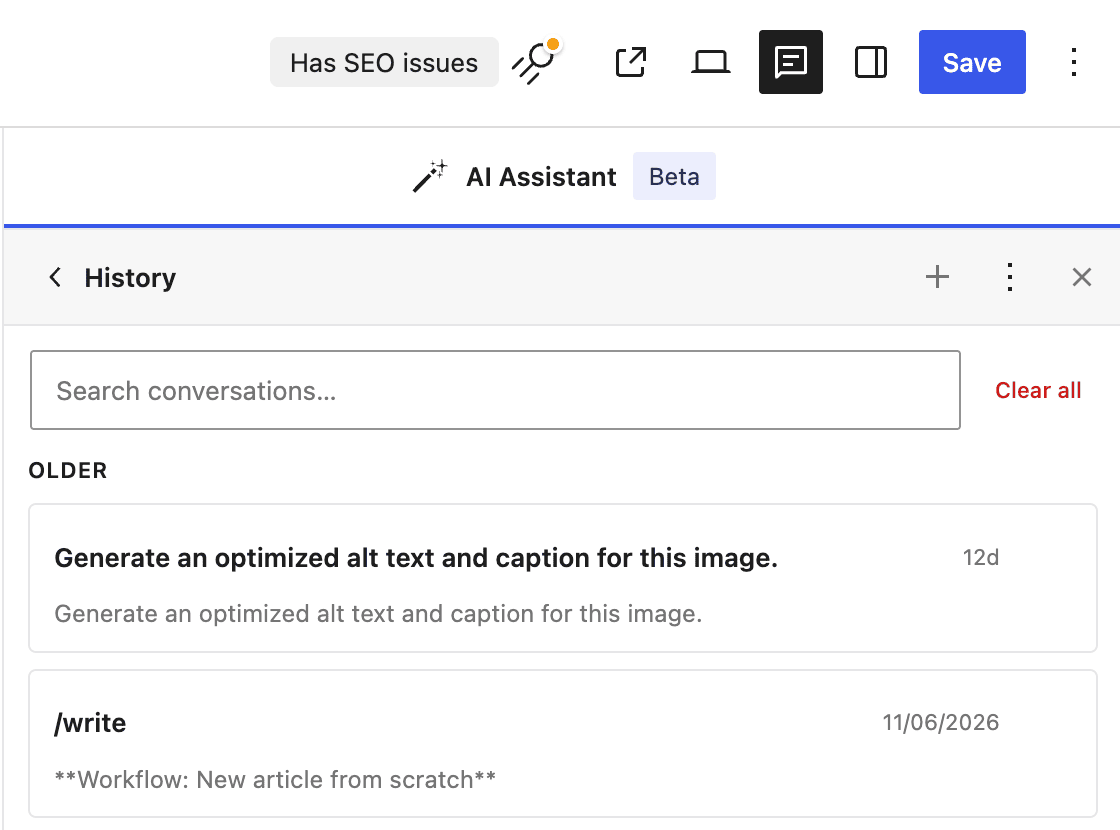The height and width of the screenshot is (830, 1120).
Task: Click the 12d timestamp
Action: tap(981, 557)
